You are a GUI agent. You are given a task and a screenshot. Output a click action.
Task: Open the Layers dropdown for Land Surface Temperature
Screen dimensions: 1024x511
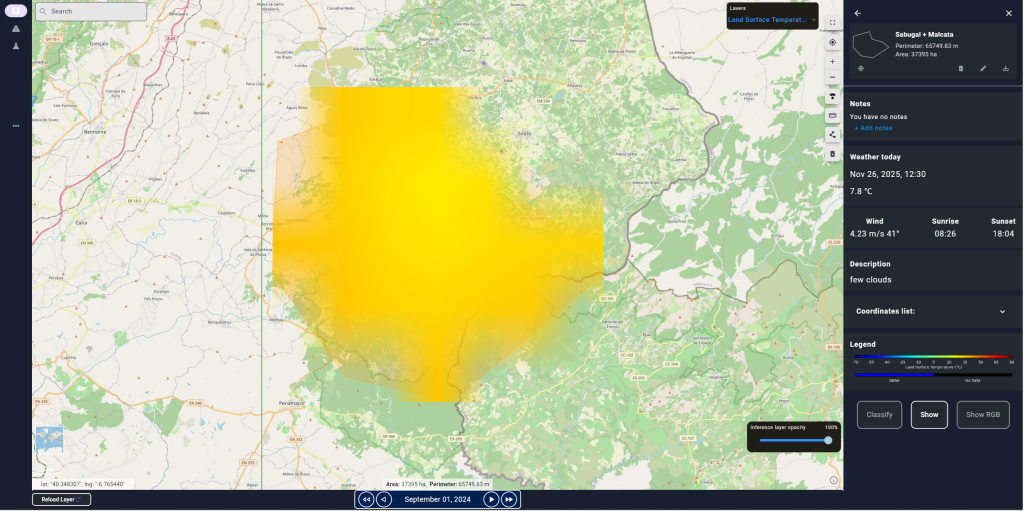(772, 19)
